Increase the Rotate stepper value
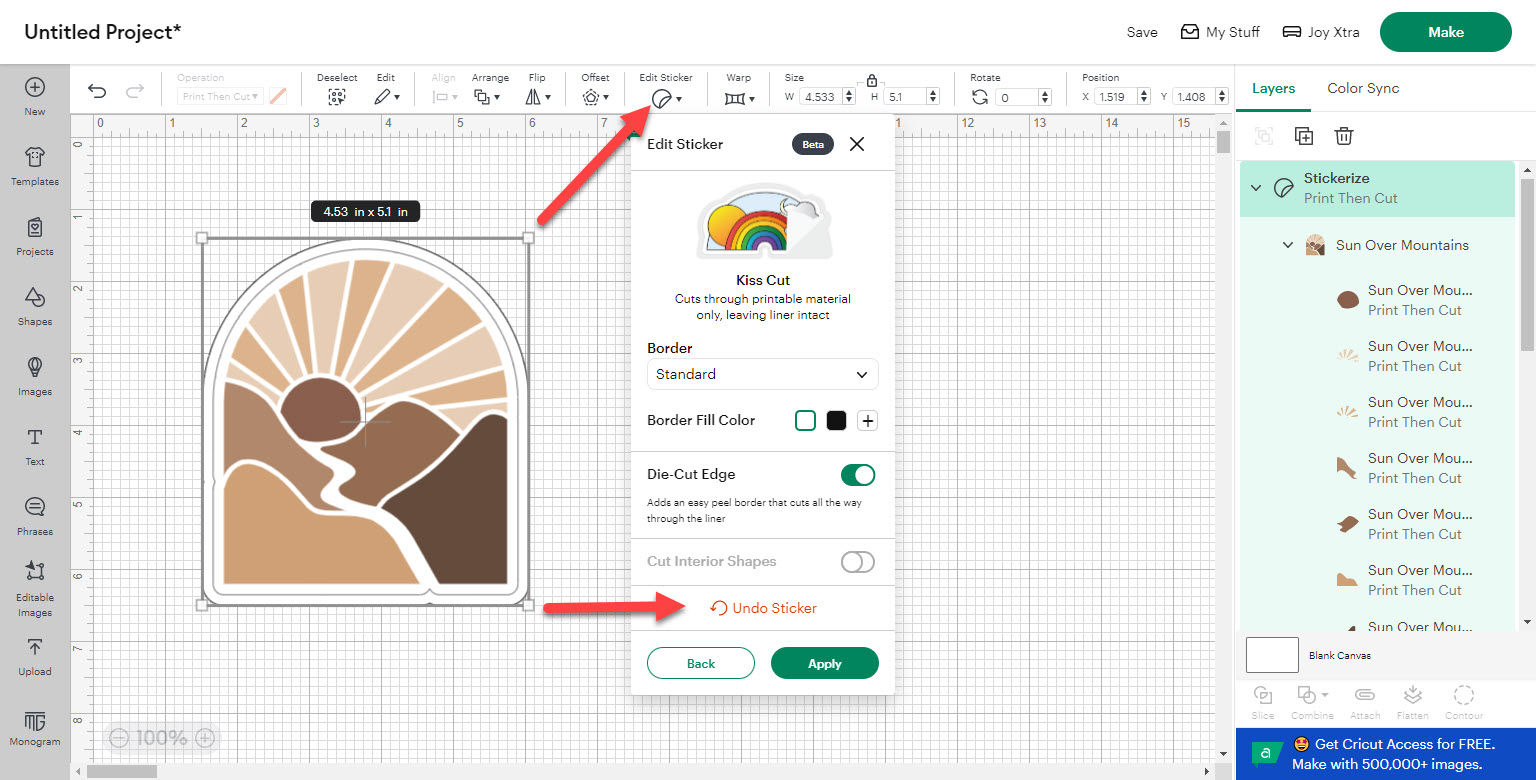 tap(1045, 93)
